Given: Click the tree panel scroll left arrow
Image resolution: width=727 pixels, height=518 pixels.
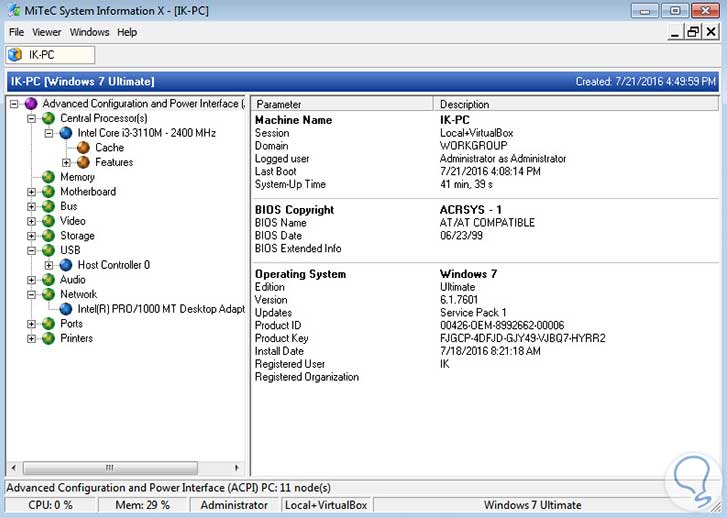Looking at the screenshot, I should (13, 467).
